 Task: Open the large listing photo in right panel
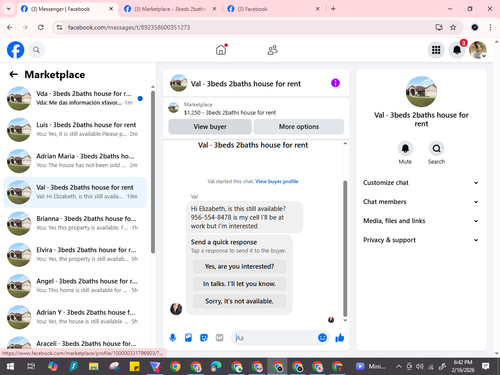(421, 91)
